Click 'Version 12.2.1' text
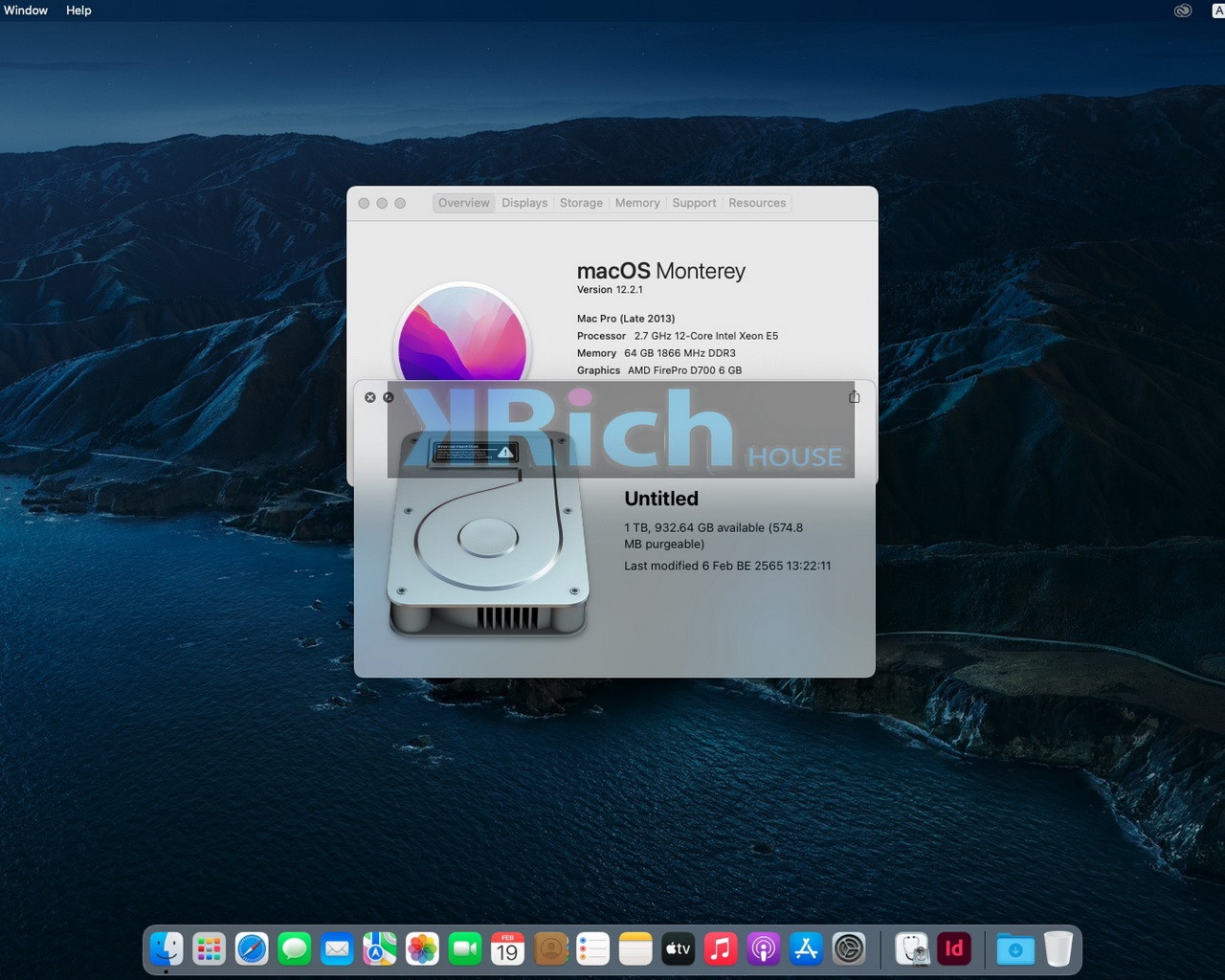The width and height of the screenshot is (1225, 980). pyautogui.click(x=610, y=290)
